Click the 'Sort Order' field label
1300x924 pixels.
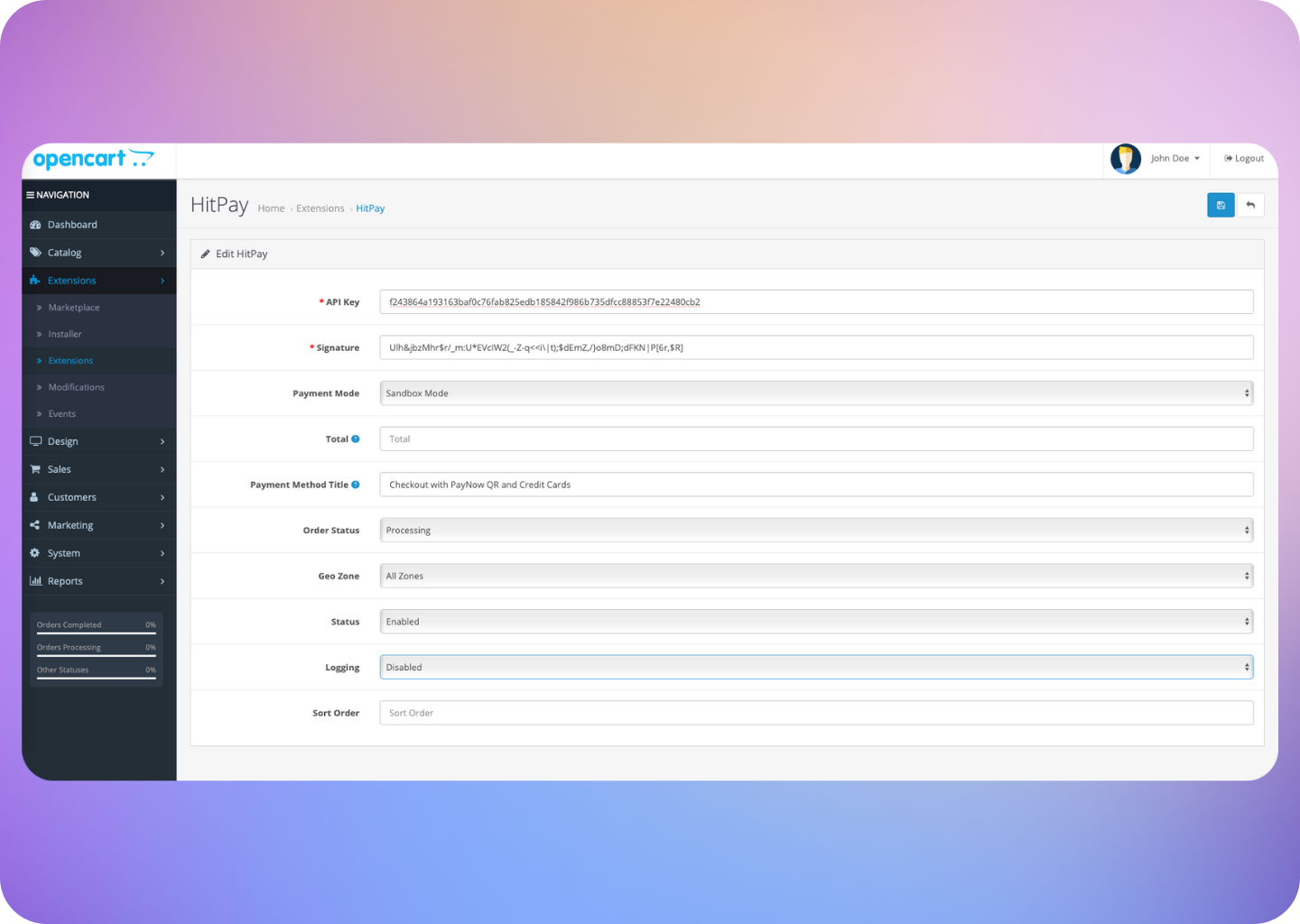[x=336, y=714]
